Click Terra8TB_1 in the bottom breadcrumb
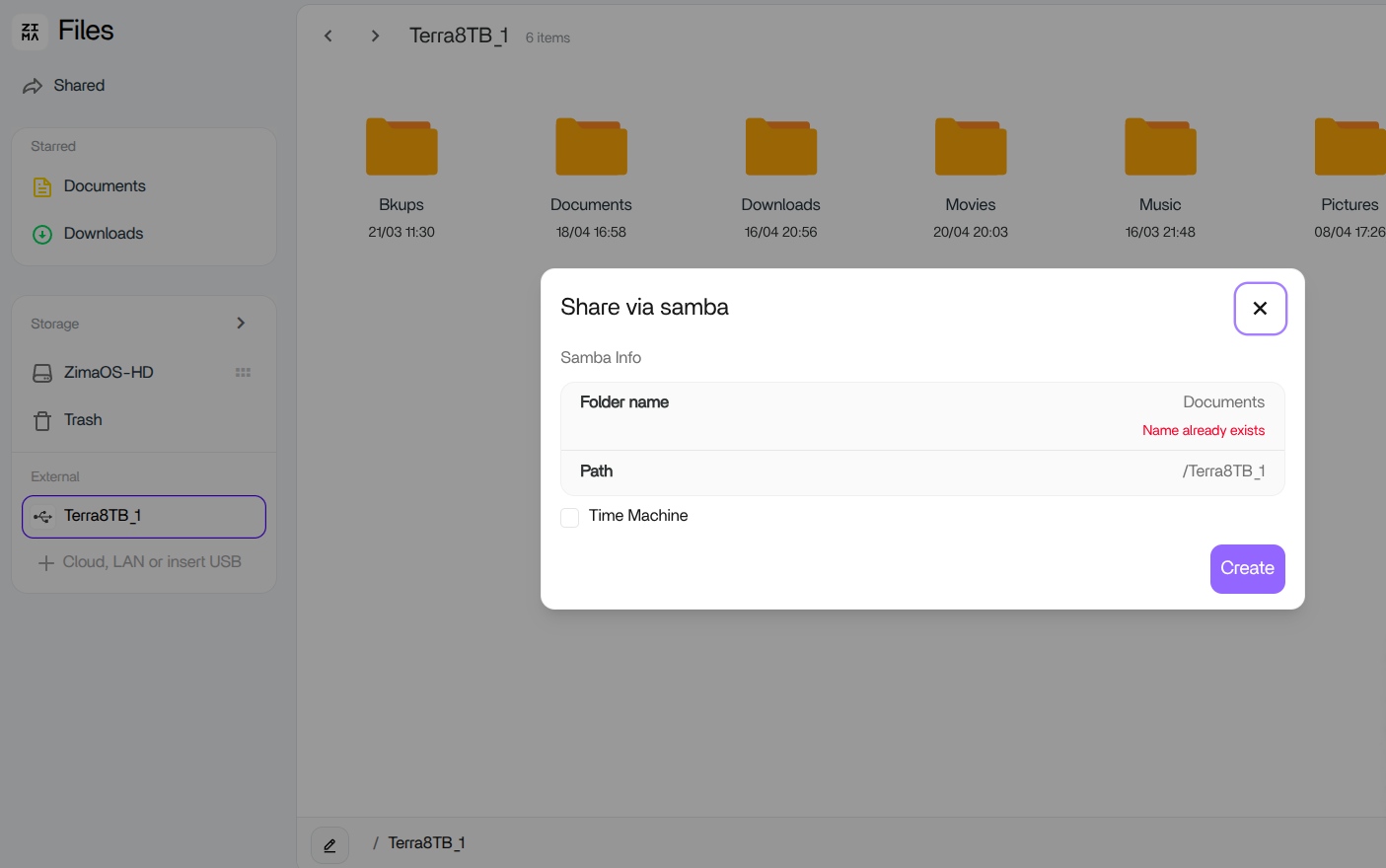1386x868 pixels. 426,843
